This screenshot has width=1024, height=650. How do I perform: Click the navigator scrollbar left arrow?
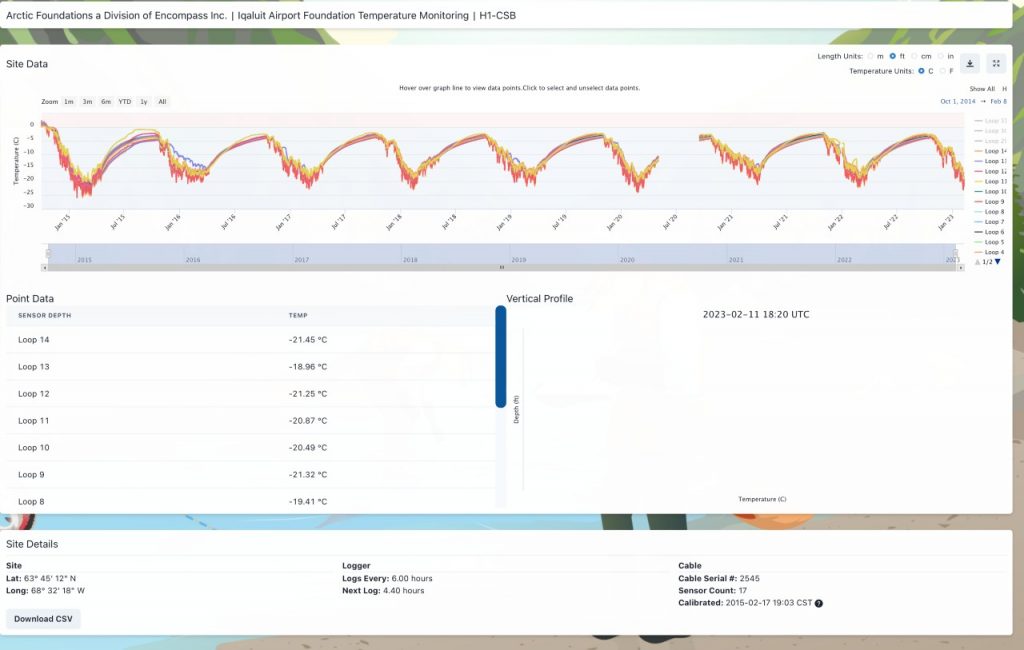(x=44, y=268)
